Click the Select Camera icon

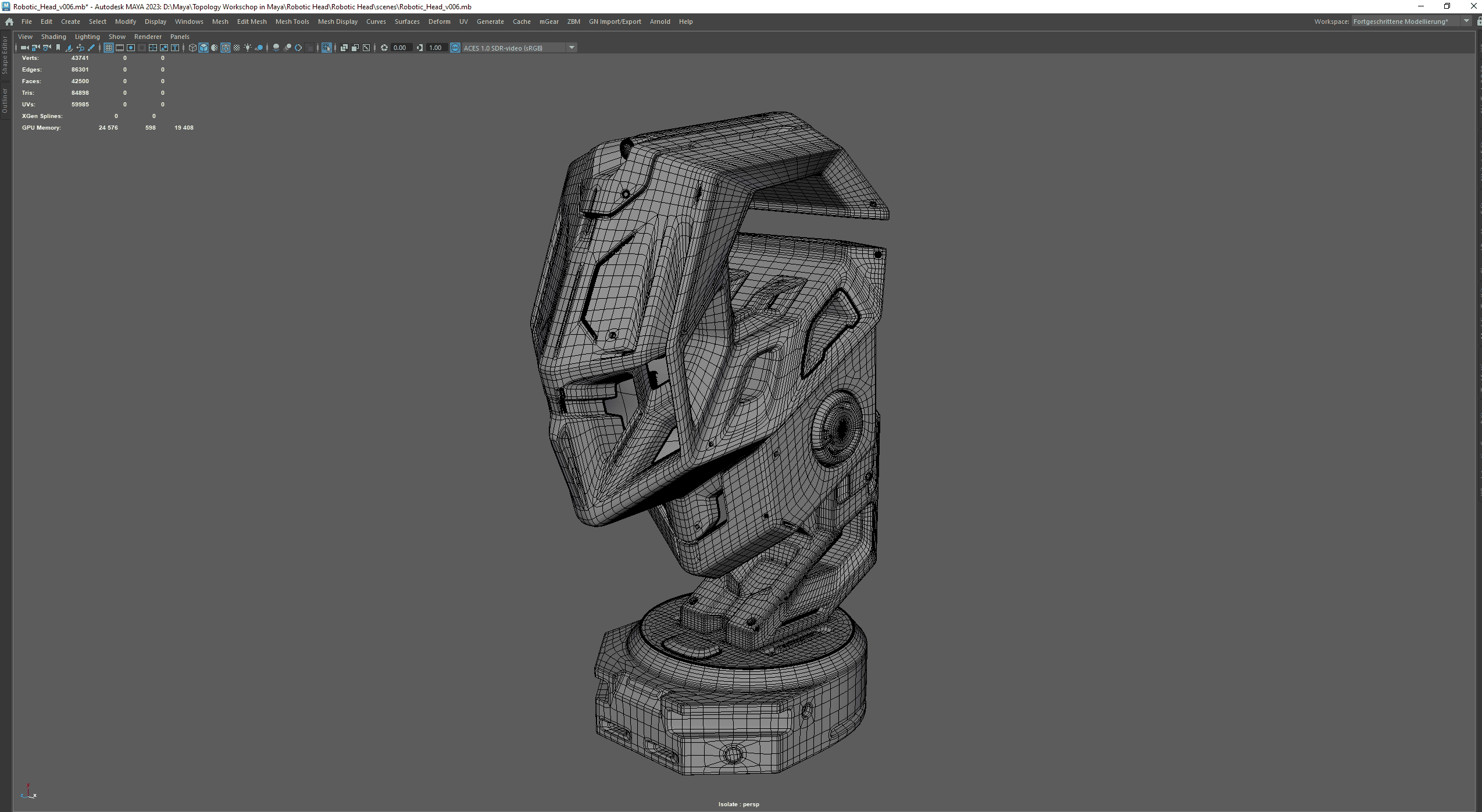24,48
